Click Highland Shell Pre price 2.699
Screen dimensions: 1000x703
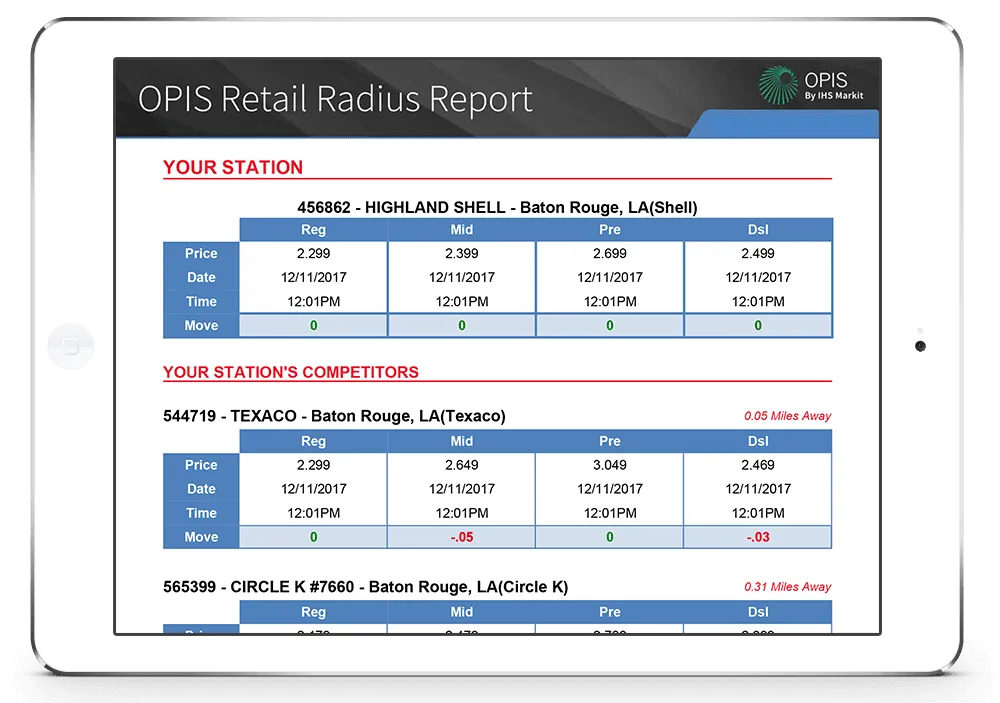coord(610,253)
